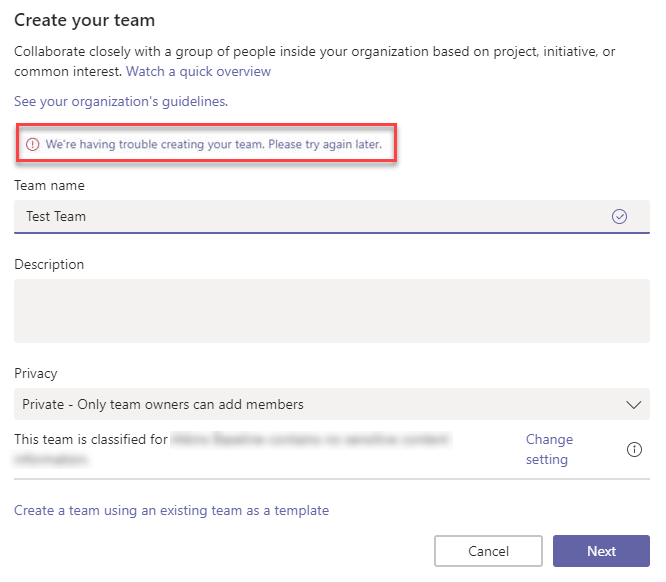Click the Change setting link

(549, 449)
